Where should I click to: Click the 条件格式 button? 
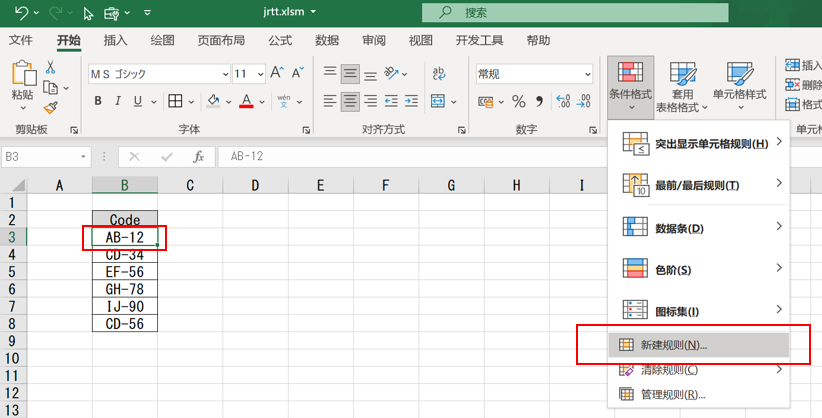(631, 87)
